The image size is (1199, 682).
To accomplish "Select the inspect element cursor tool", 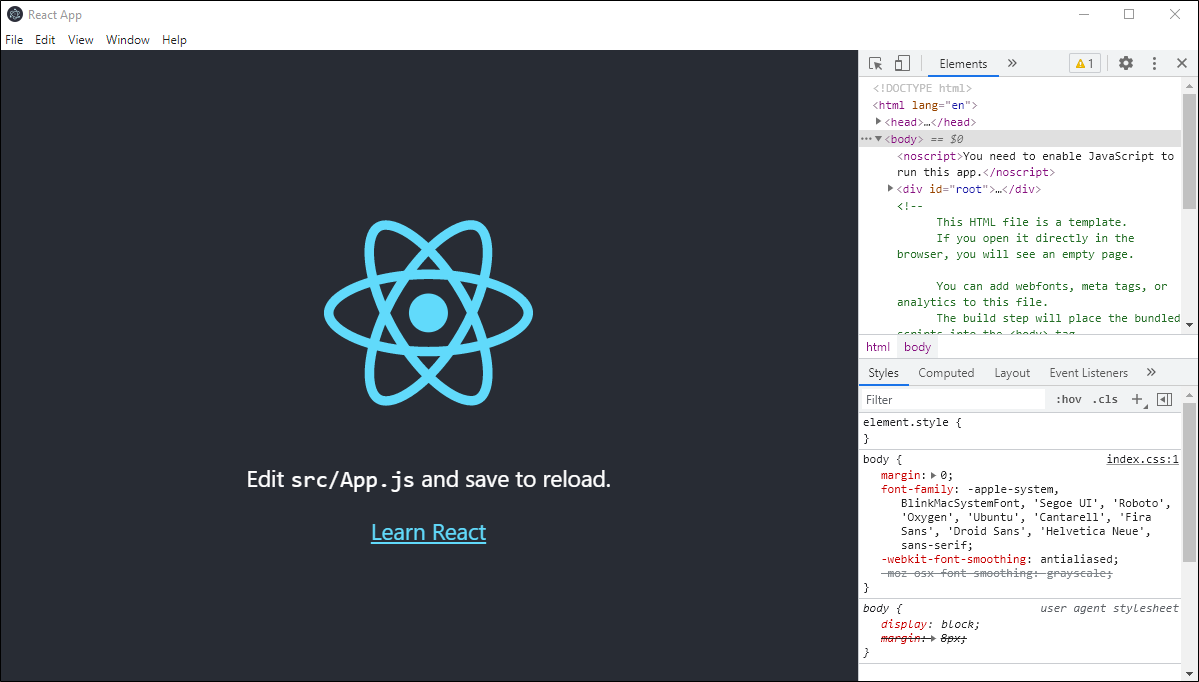I will tap(874, 62).
